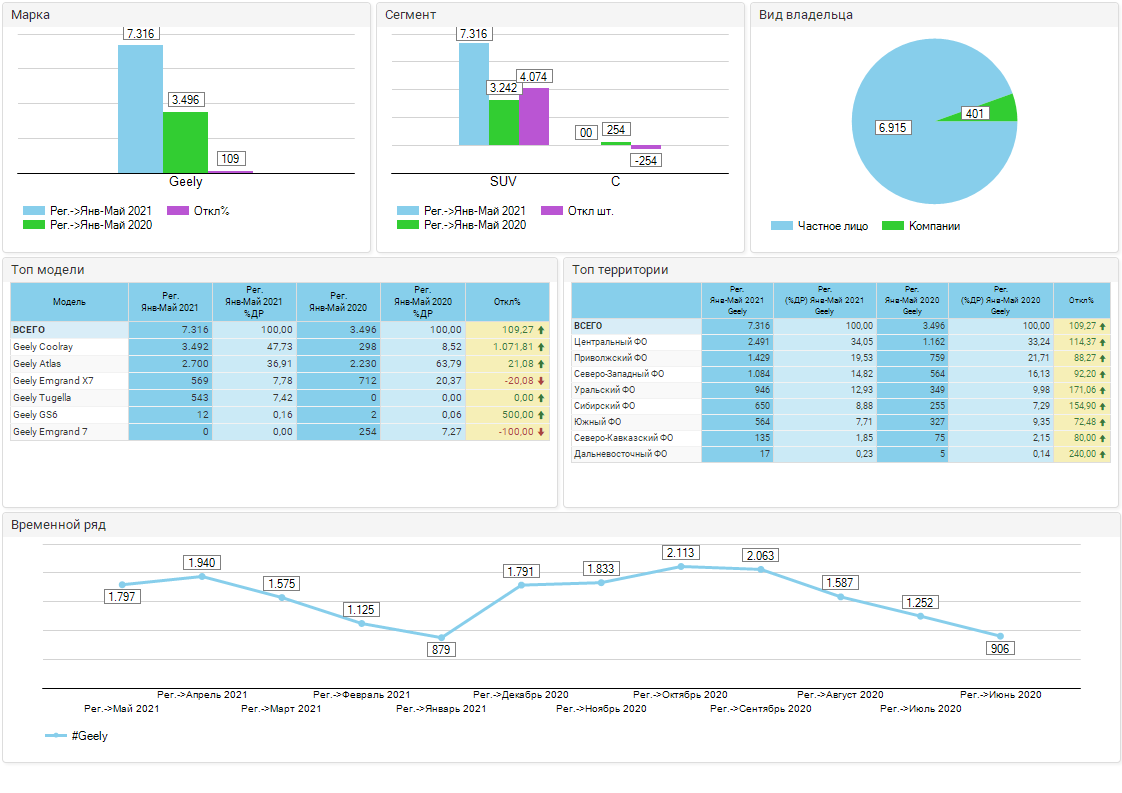Screen dimensions: 1122x793
Task: Click the #Geely line legend marker
Action: click(x=56, y=736)
